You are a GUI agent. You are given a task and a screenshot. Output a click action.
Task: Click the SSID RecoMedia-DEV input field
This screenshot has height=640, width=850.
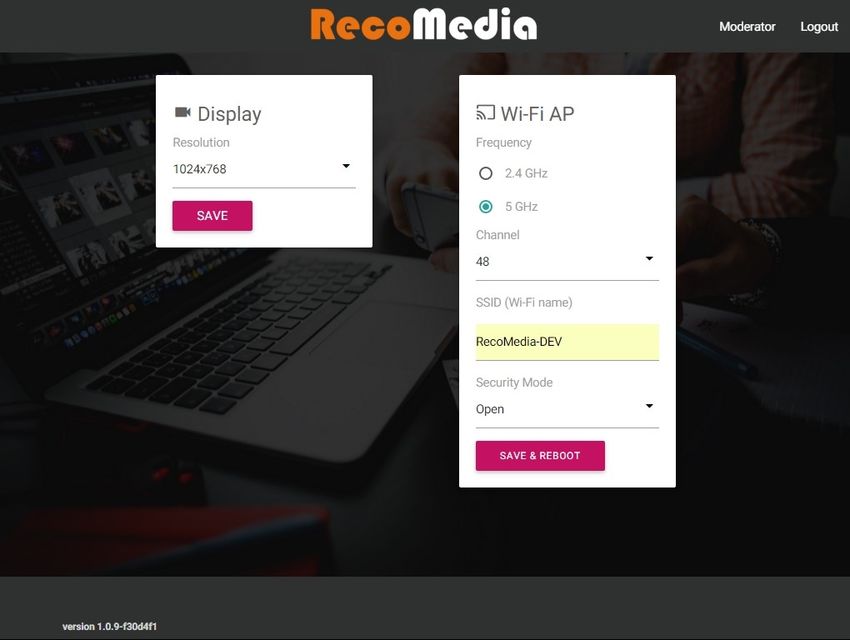pos(567,342)
